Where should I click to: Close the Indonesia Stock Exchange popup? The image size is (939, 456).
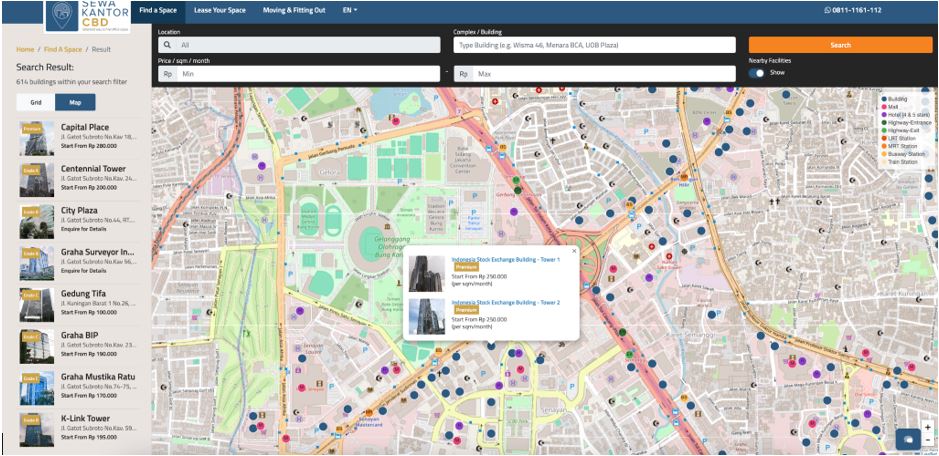[x=574, y=250]
